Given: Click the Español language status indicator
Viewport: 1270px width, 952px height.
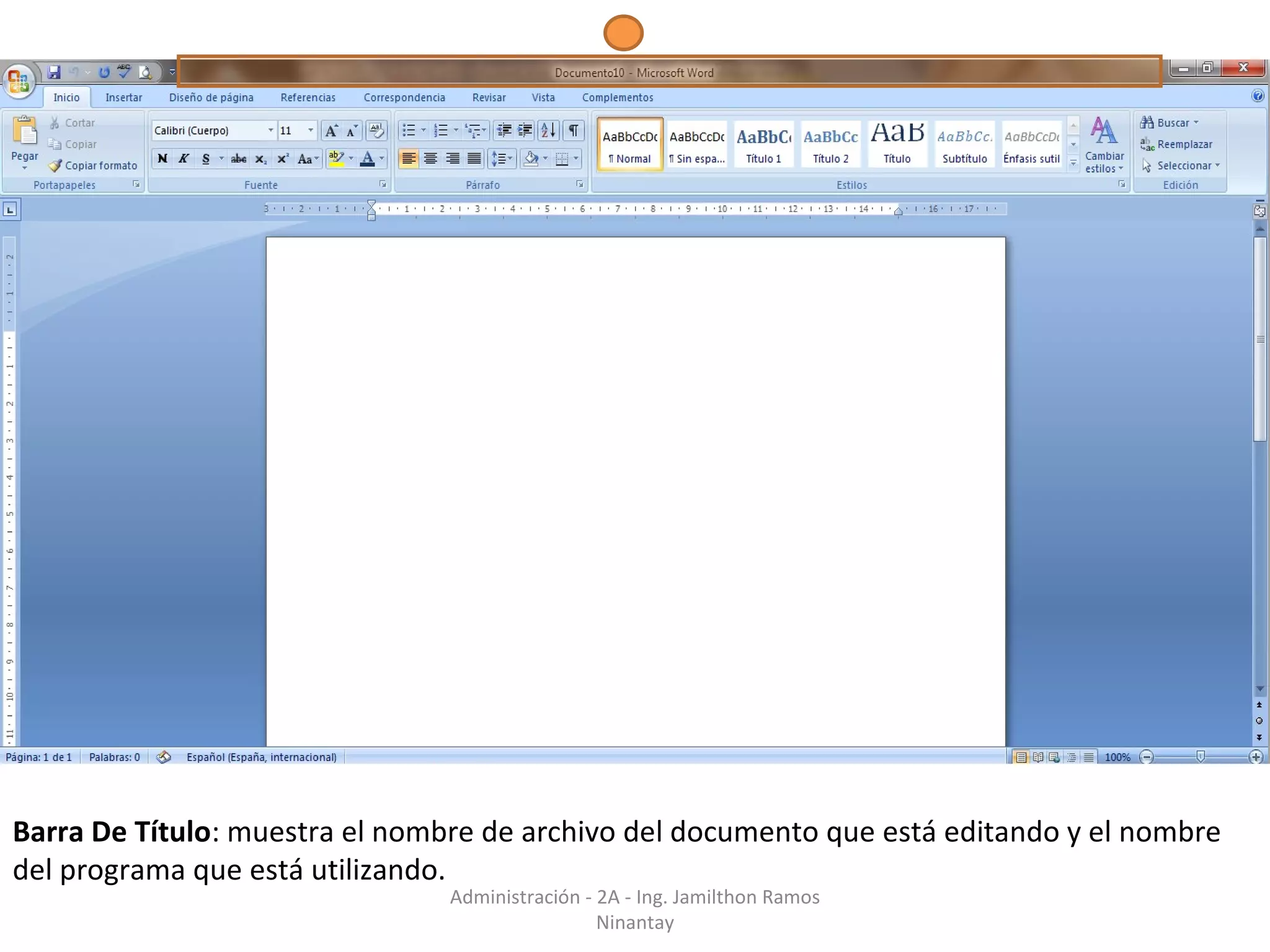Looking at the screenshot, I should pyautogui.click(x=261, y=757).
